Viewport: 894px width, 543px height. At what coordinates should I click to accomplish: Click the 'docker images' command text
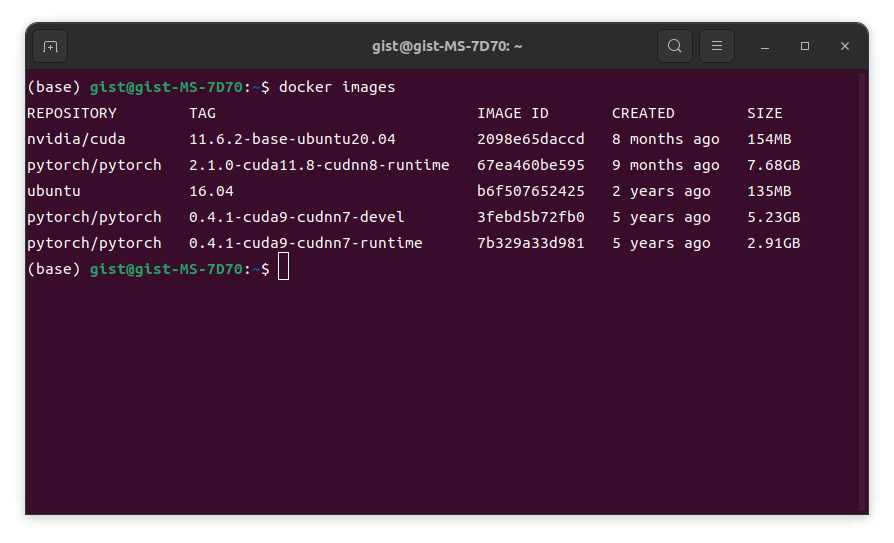pos(337,87)
